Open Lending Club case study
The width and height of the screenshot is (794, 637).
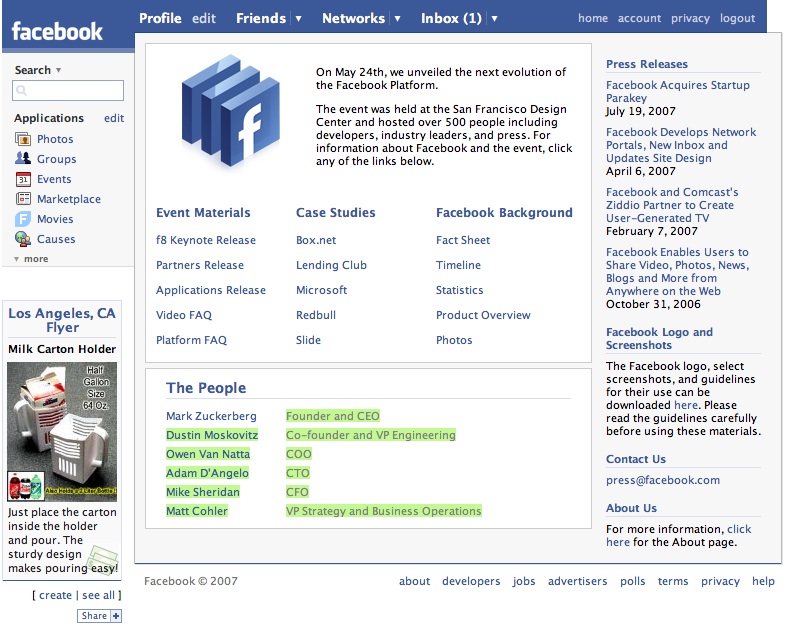(x=331, y=265)
